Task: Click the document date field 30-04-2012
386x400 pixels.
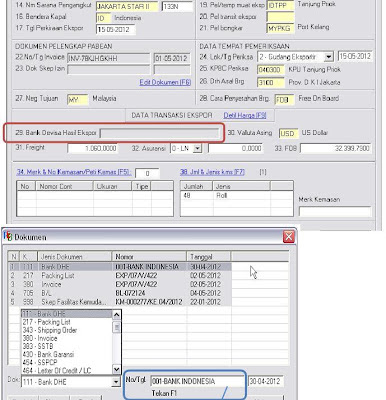Action: pyautogui.click(x=265, y=381)
